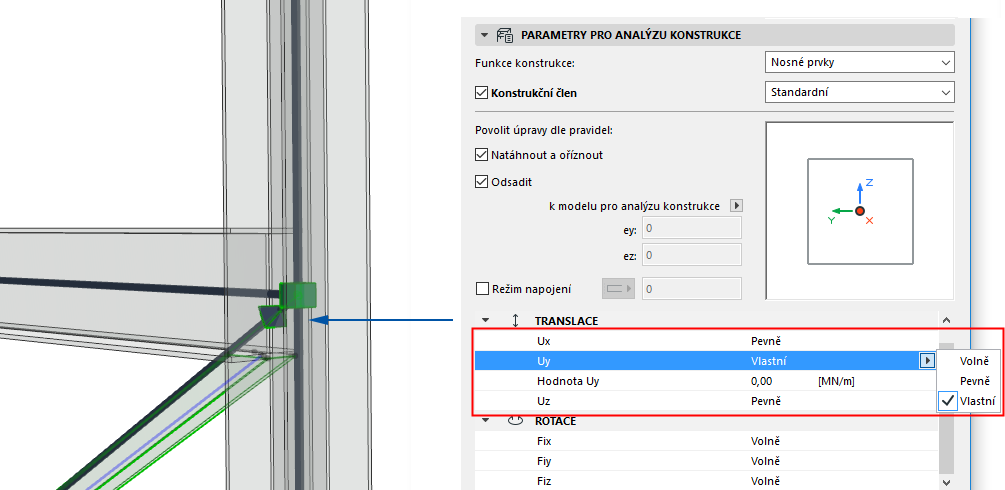Collapse the TRANSLACE section

pos(485,320)
